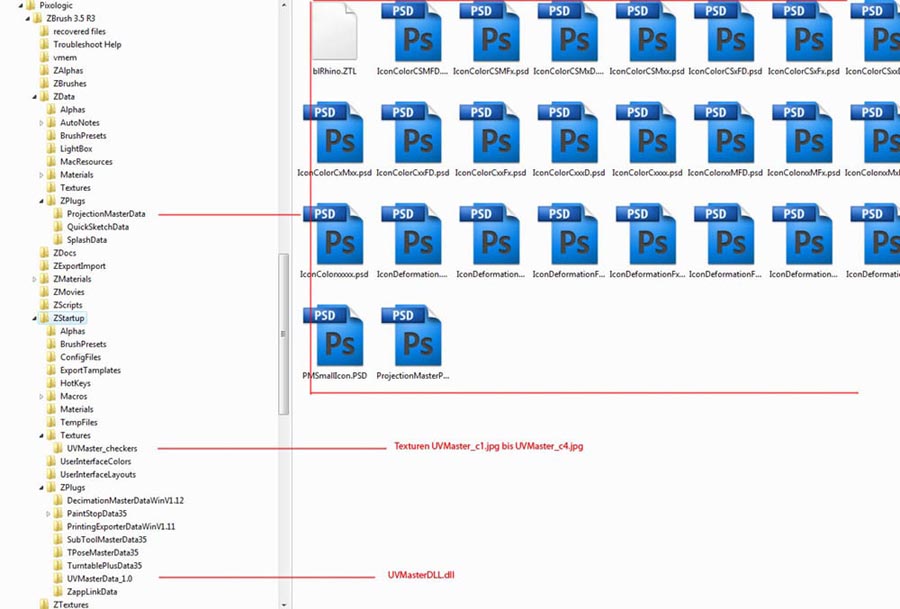This screenshot has width=900, height=609.
Task: Collapse the ZData folder arrow
Action: pyautogui.click(x=35, y=97)
